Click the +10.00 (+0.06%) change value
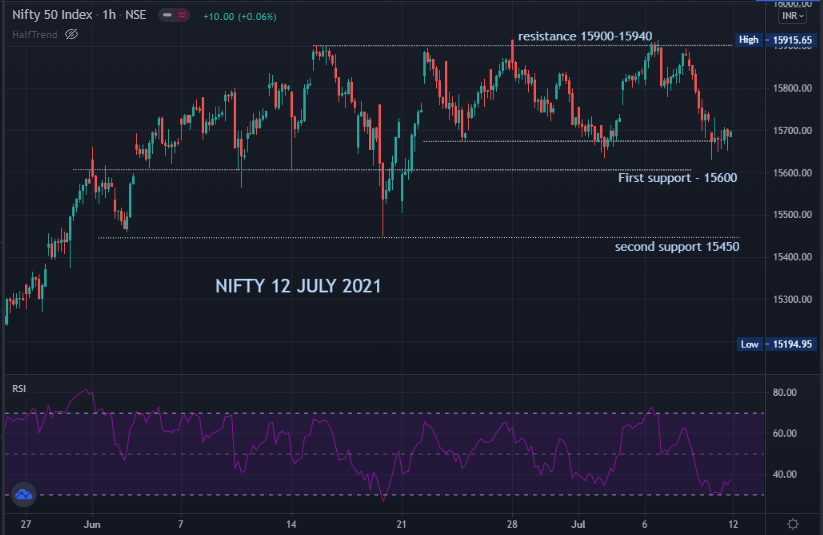The width and height of the screenshot is (823, 535). 240,17
